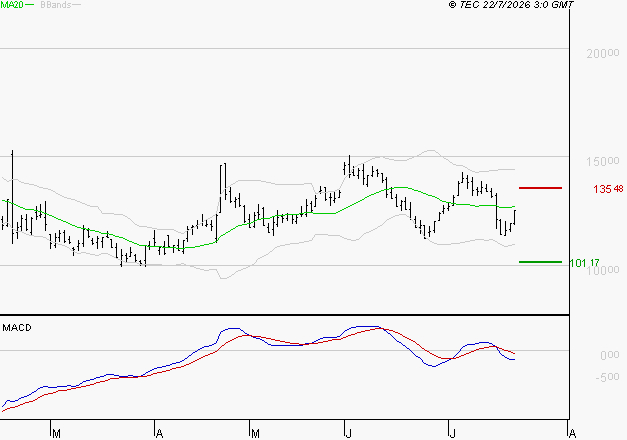Image resolution: width=627 pixels, height=440 pixels.
Task: Click the 150.00 price axis label
Action: [x=603, y=161]
